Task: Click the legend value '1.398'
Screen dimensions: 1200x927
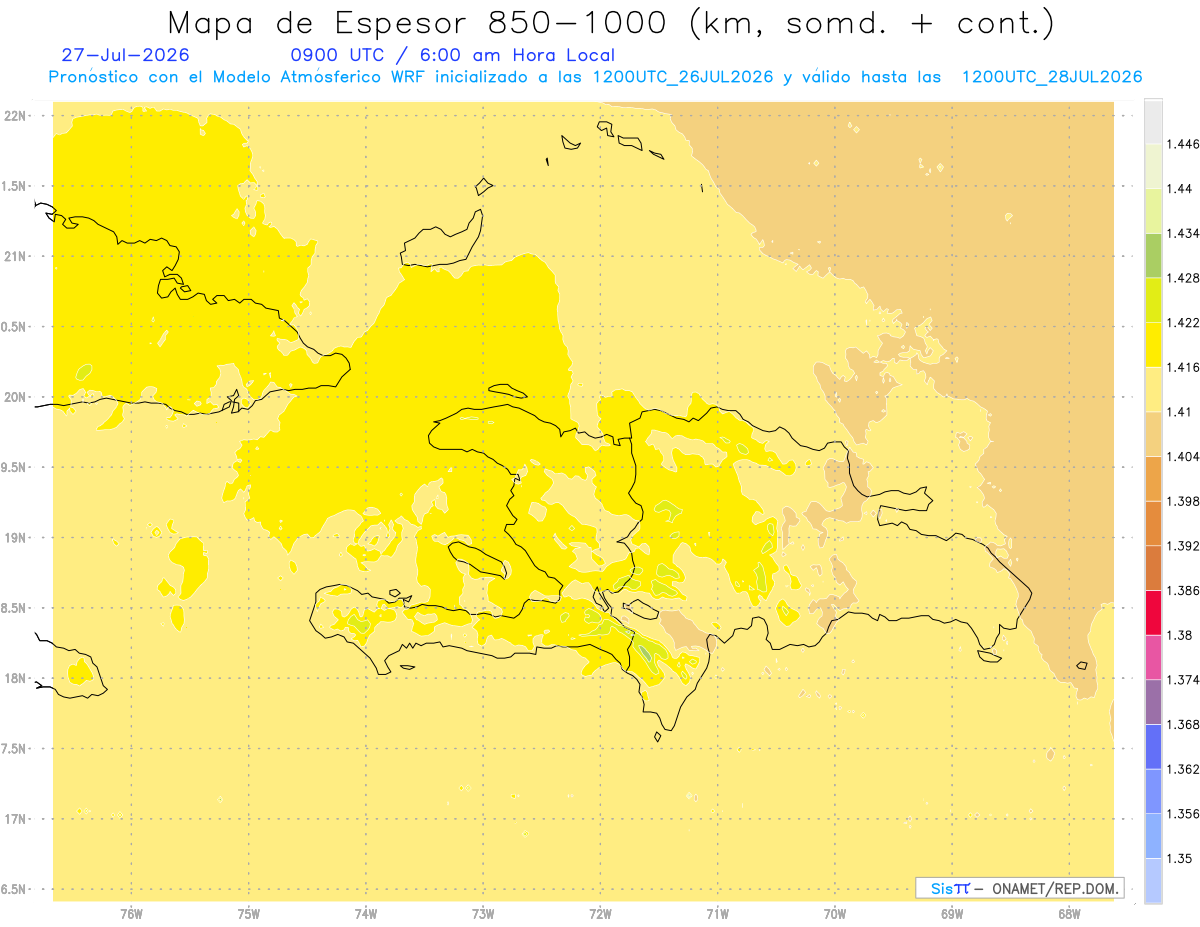Action: [x=1183, y=501]
